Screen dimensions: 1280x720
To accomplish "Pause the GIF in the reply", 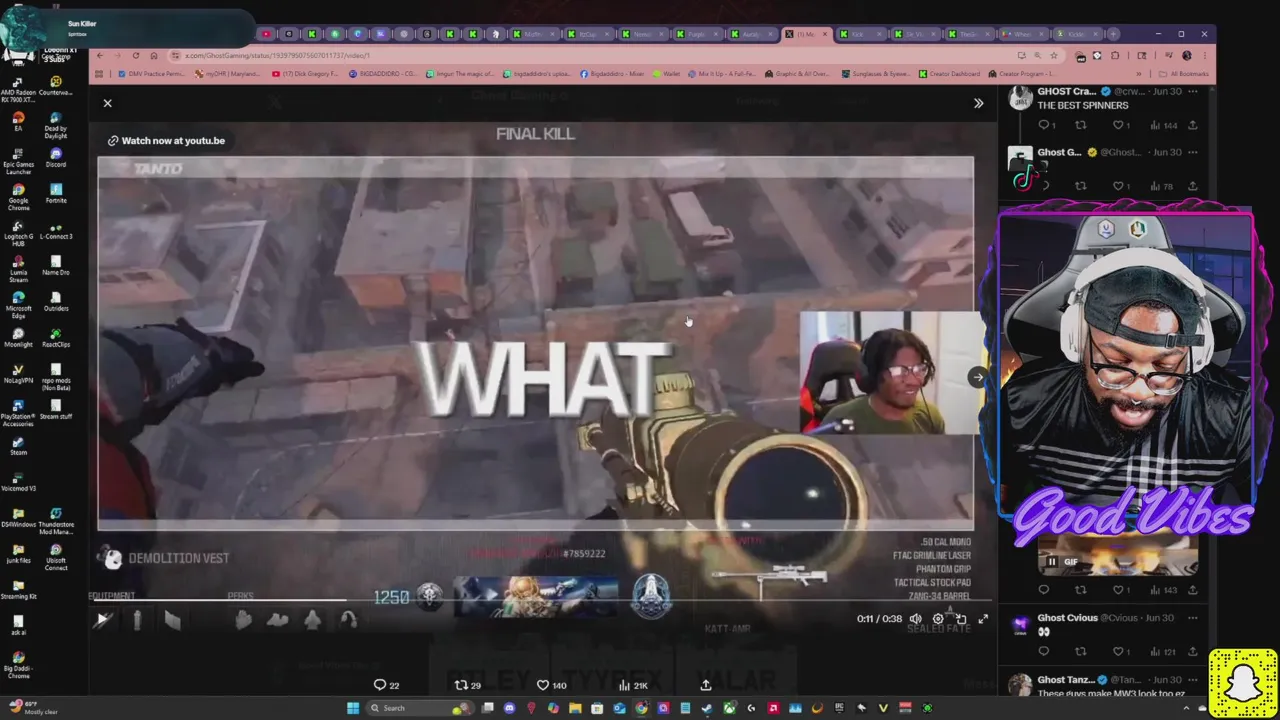I will [1051, 562].
